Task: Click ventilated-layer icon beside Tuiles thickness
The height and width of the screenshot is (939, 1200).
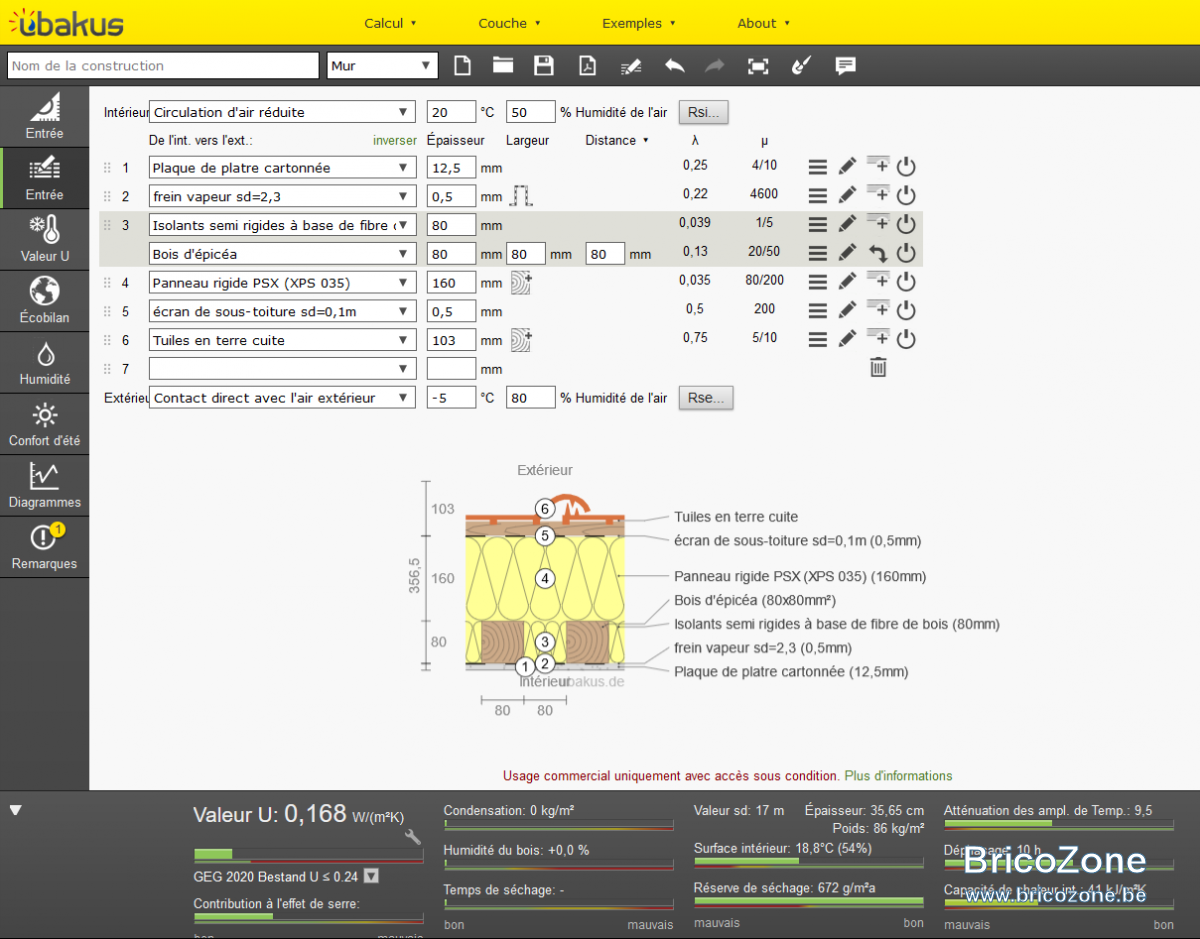Action: [x=521, y=340]
